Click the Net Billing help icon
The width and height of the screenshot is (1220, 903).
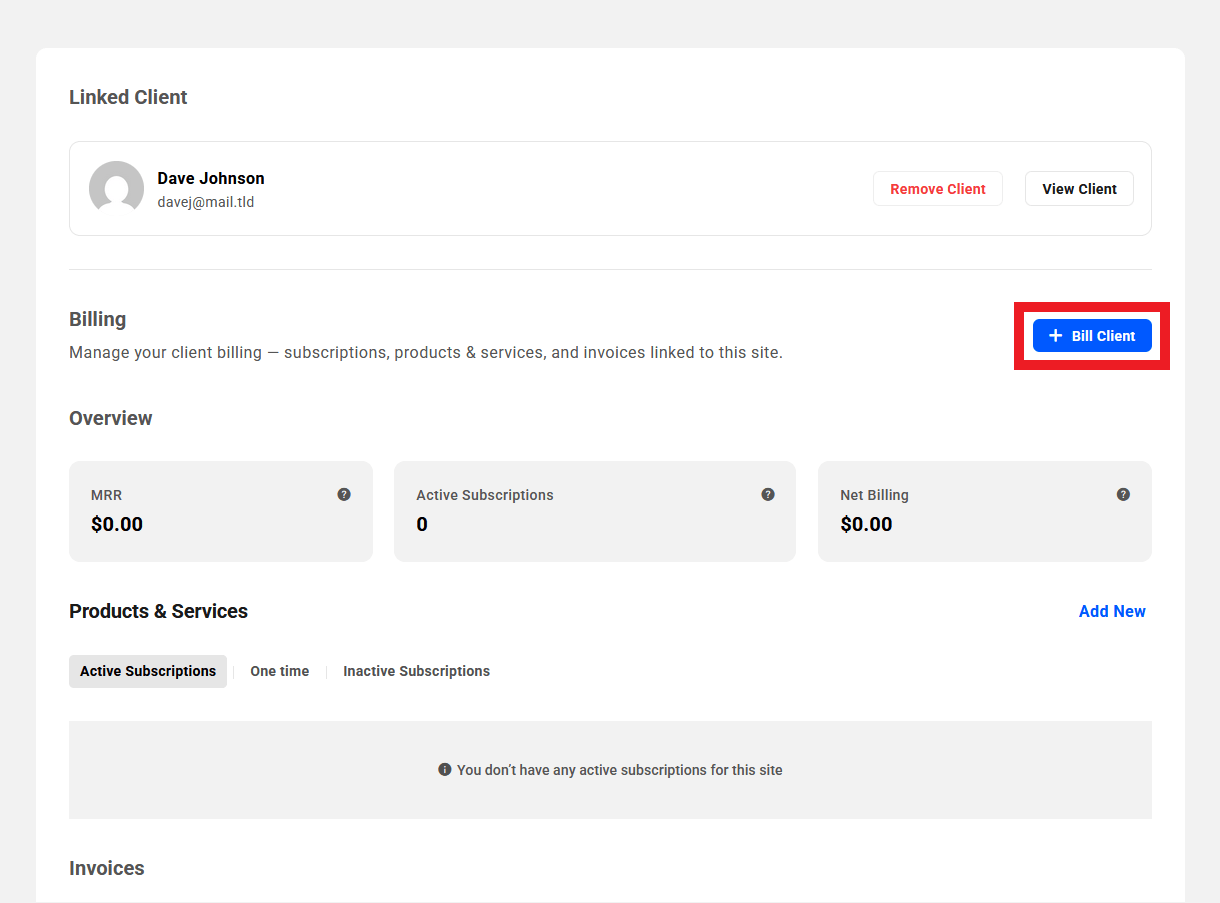click(1123, 494)
